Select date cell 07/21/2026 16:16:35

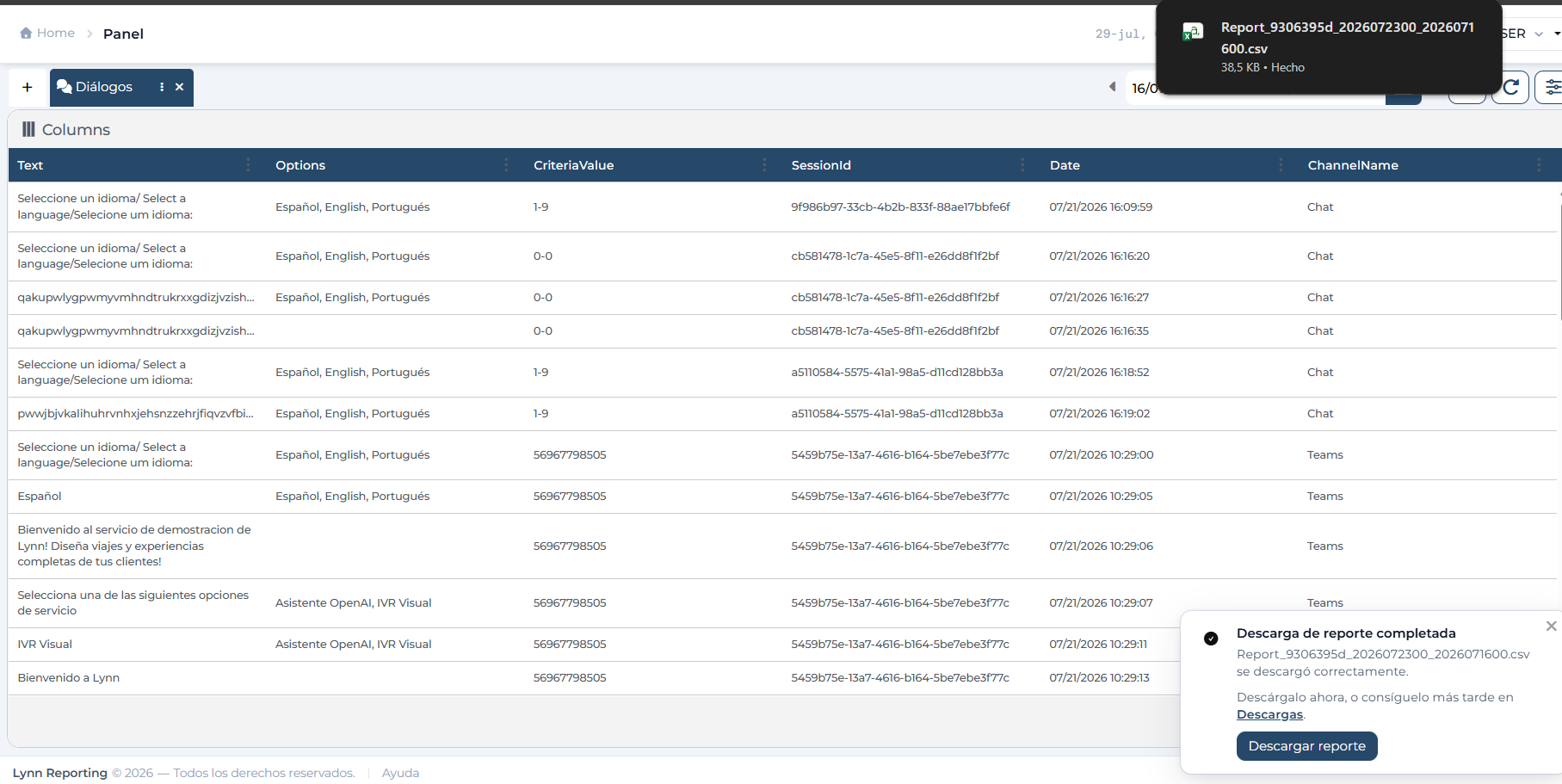[1099, 330]
